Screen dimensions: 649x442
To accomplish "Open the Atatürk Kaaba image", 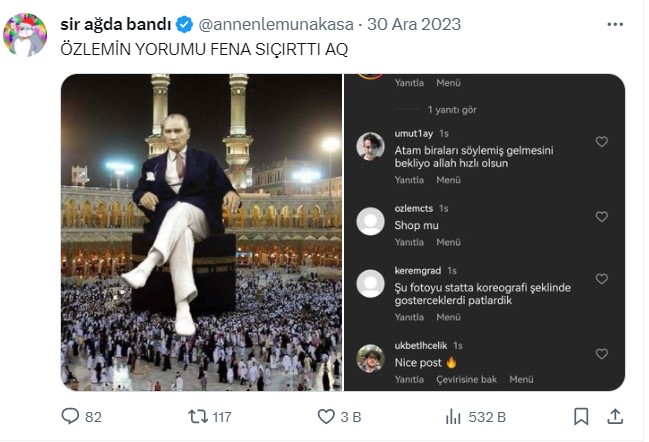I will coord(201,232).
